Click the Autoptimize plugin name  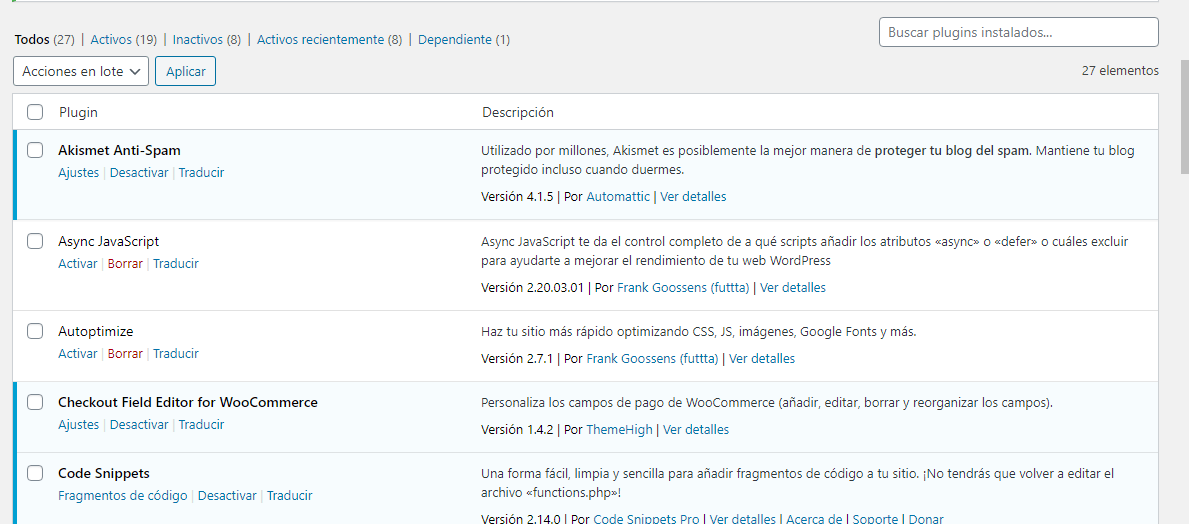96,331
